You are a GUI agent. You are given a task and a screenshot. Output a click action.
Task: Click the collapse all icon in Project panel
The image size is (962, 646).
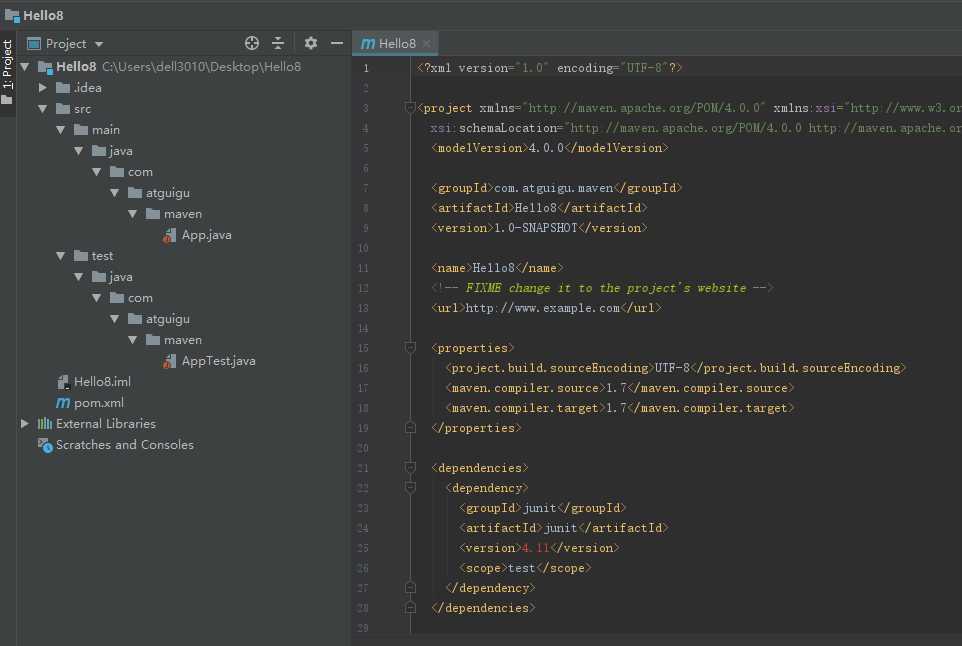click(278, 43)
